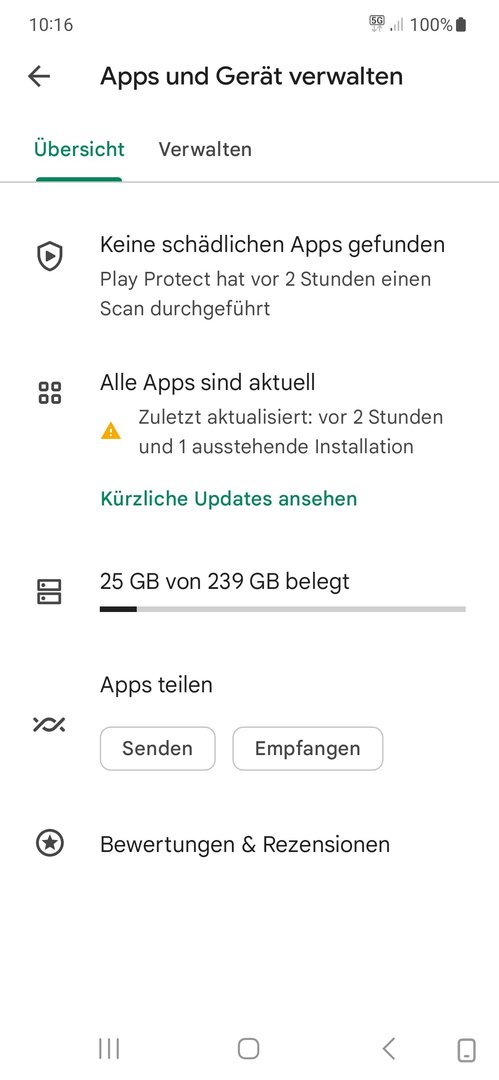
Task: Tap the system back chevron
Action: point(389,1048)
